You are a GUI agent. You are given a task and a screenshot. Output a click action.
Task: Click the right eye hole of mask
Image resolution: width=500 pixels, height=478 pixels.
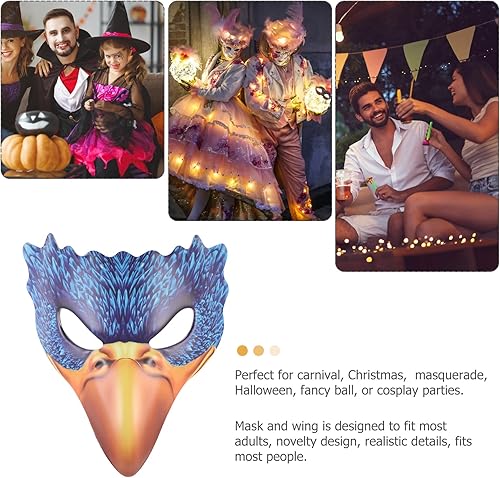173,327
